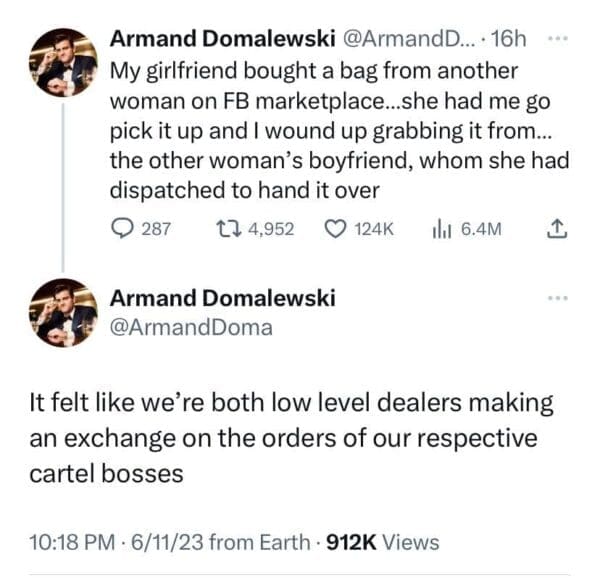Image resolution: width=600 pixels, height=578 pixels.
Task: Share the tweet via upload icon
Action: (558, 229)
